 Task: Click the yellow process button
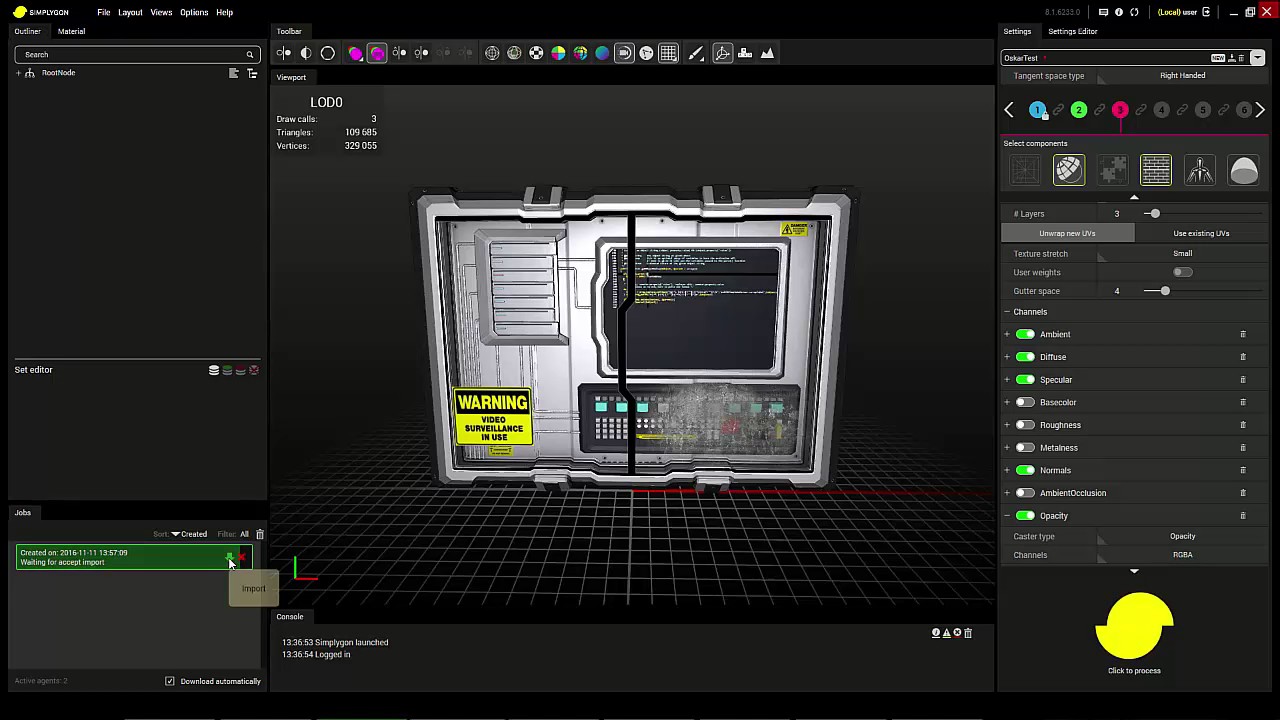pos(1134,627)
